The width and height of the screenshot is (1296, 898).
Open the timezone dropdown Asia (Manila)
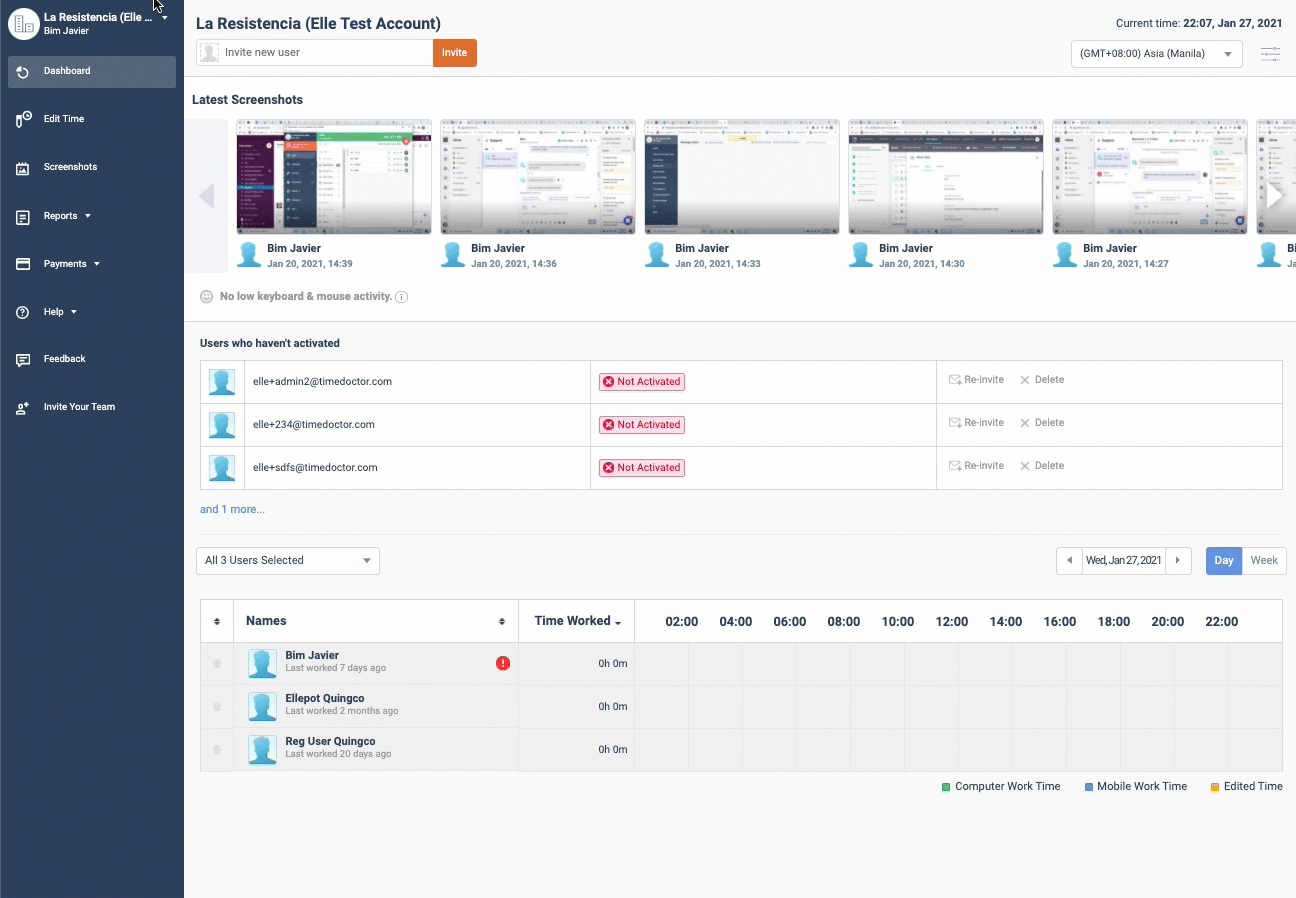pos(1156,54)
